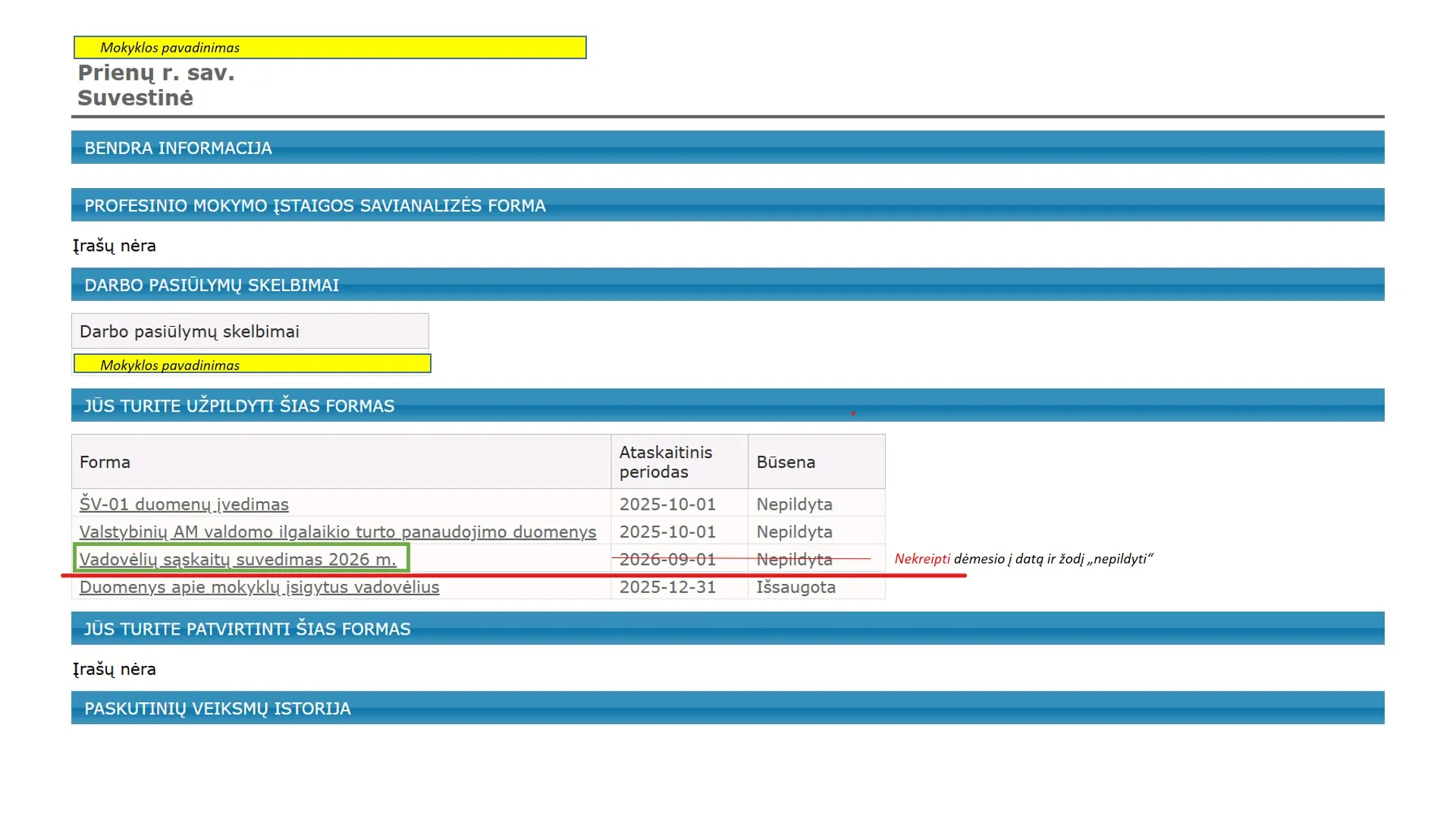Click the lower yellow Mokyklos pavadinimas box
The width and height of the screenshot is (1456, 819).
[252, 365]
